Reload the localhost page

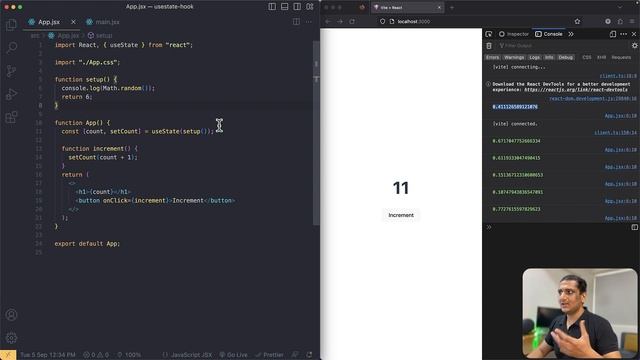[352, 22]
